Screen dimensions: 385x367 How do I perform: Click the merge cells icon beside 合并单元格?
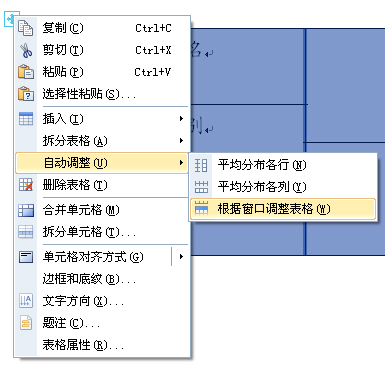pos(26,210)
